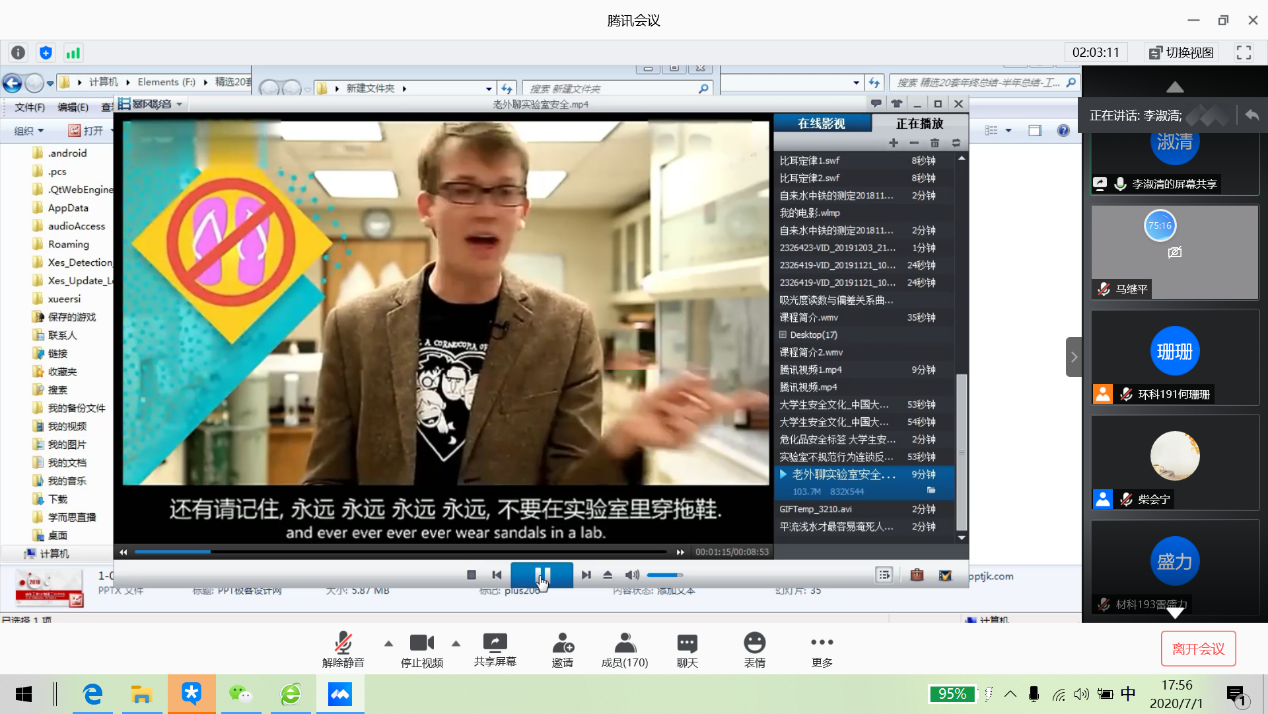Open the emoji reactions icon
Image resolution: width=1268 pixels, height=714 pixels.
coord(754,643)
